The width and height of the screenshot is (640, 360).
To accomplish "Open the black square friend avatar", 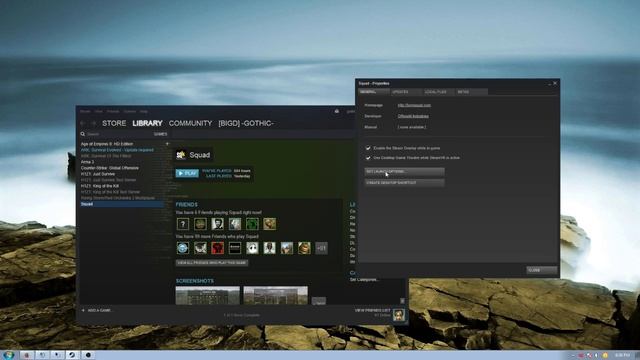I will tap(235, 248).
